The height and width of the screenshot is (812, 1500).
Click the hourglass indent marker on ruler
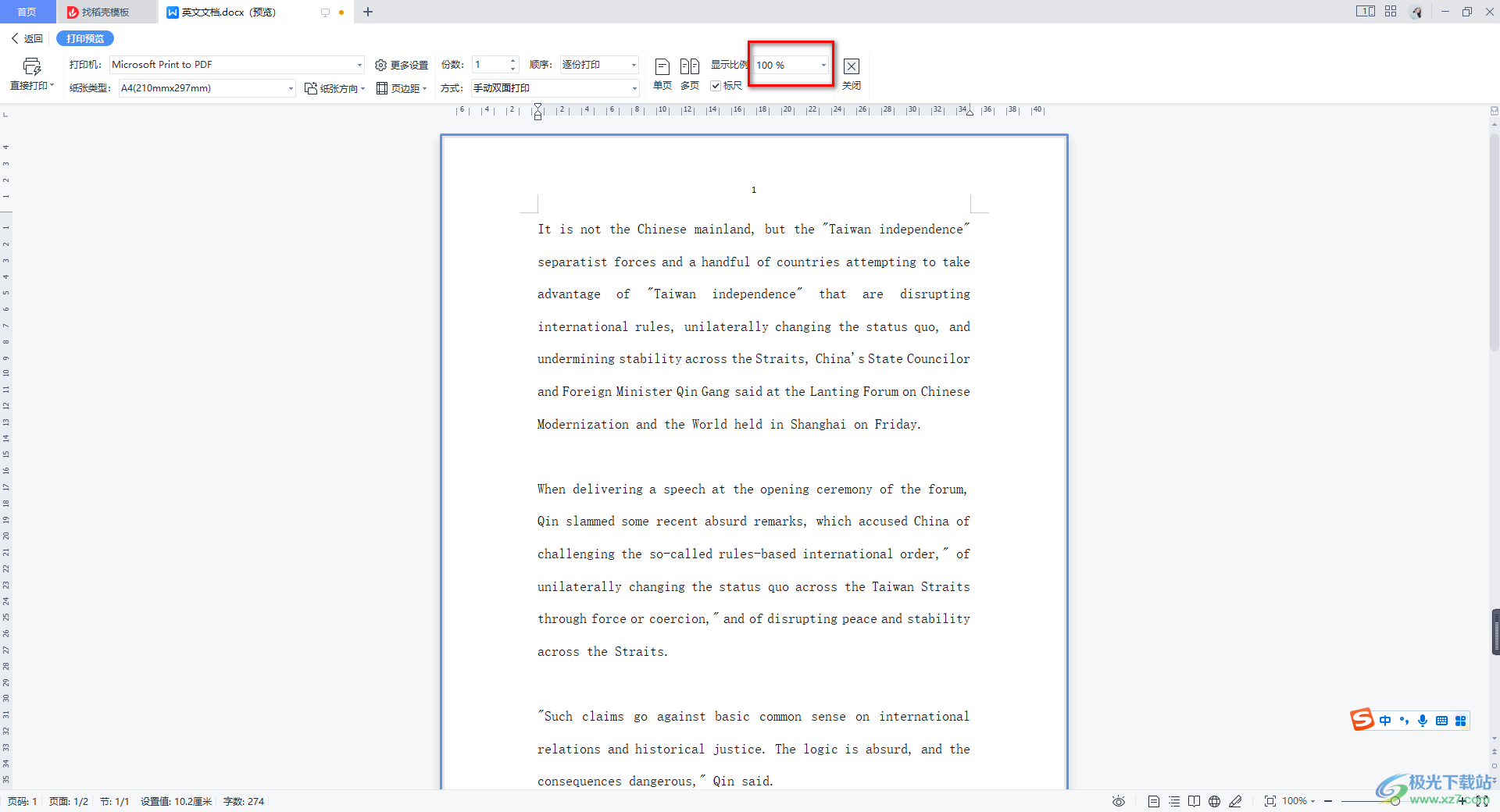coord(537,112)
